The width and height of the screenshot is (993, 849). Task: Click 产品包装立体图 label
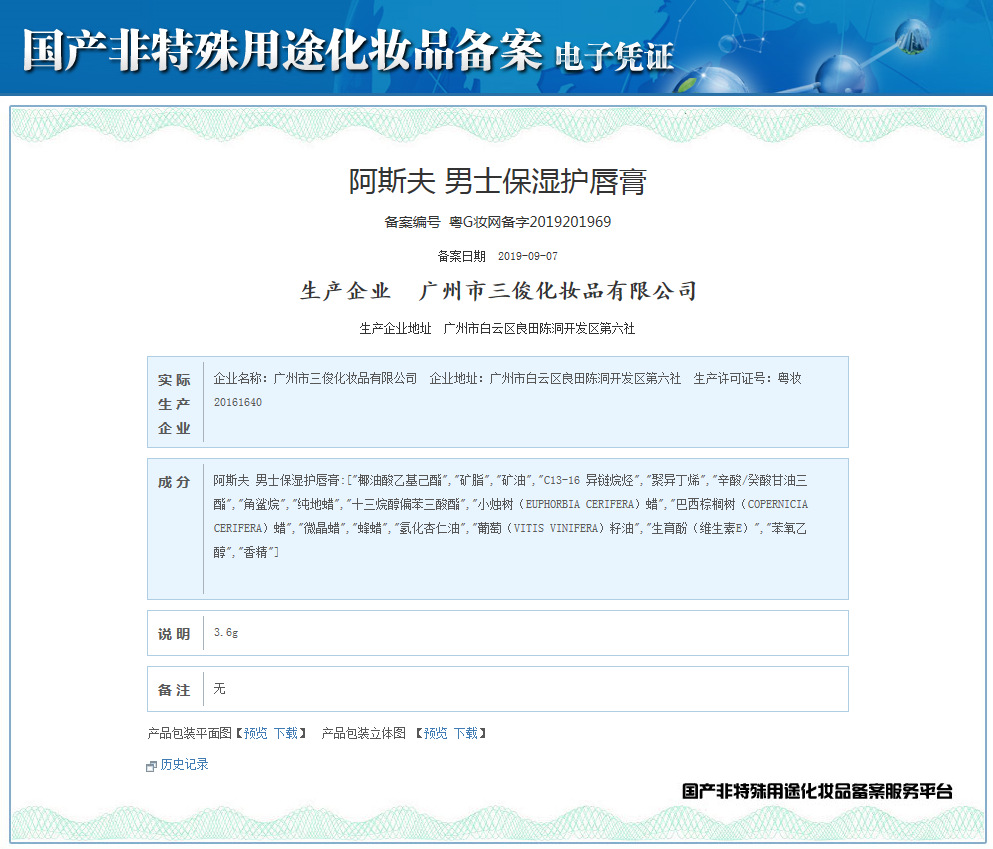click(x=364, y=733)
